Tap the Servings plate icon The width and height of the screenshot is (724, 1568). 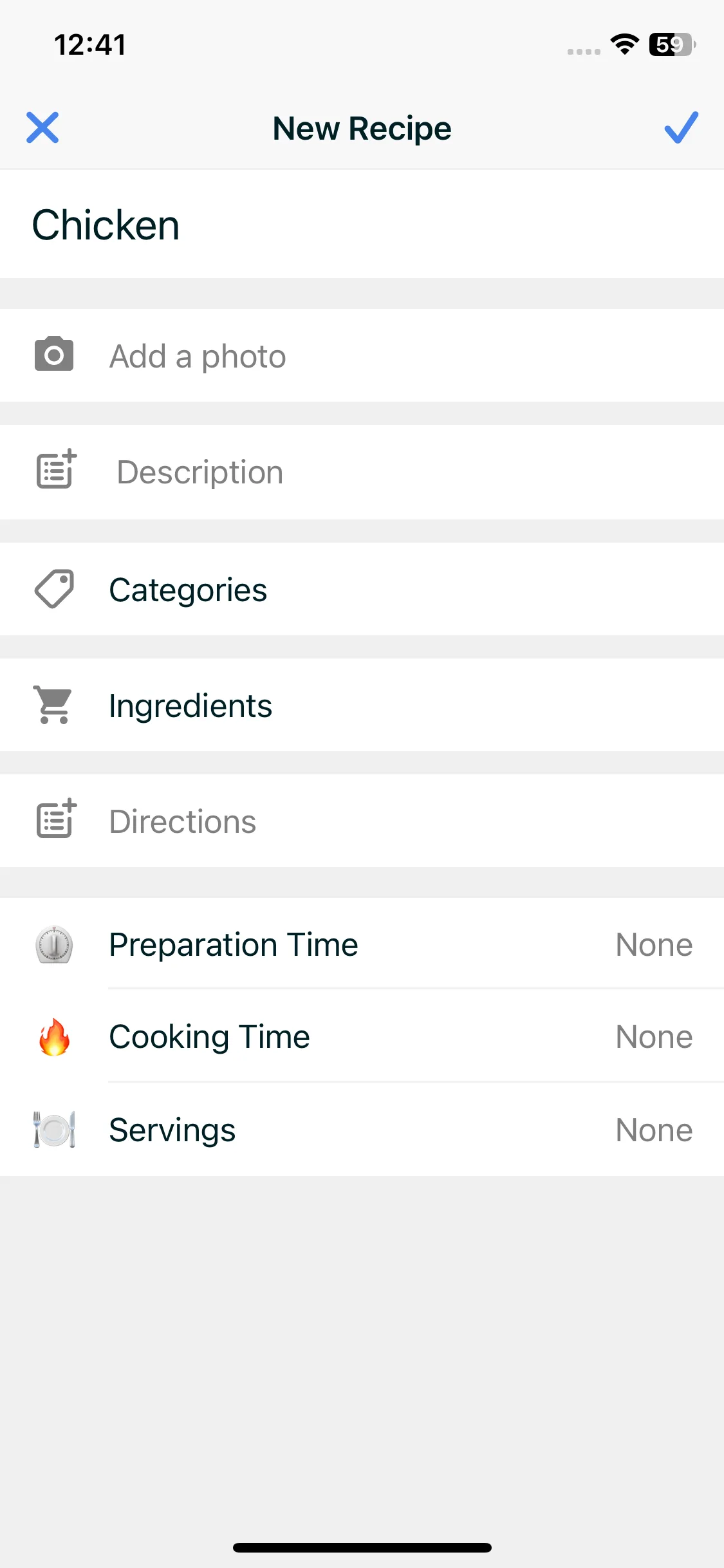tap(54, 1130)
